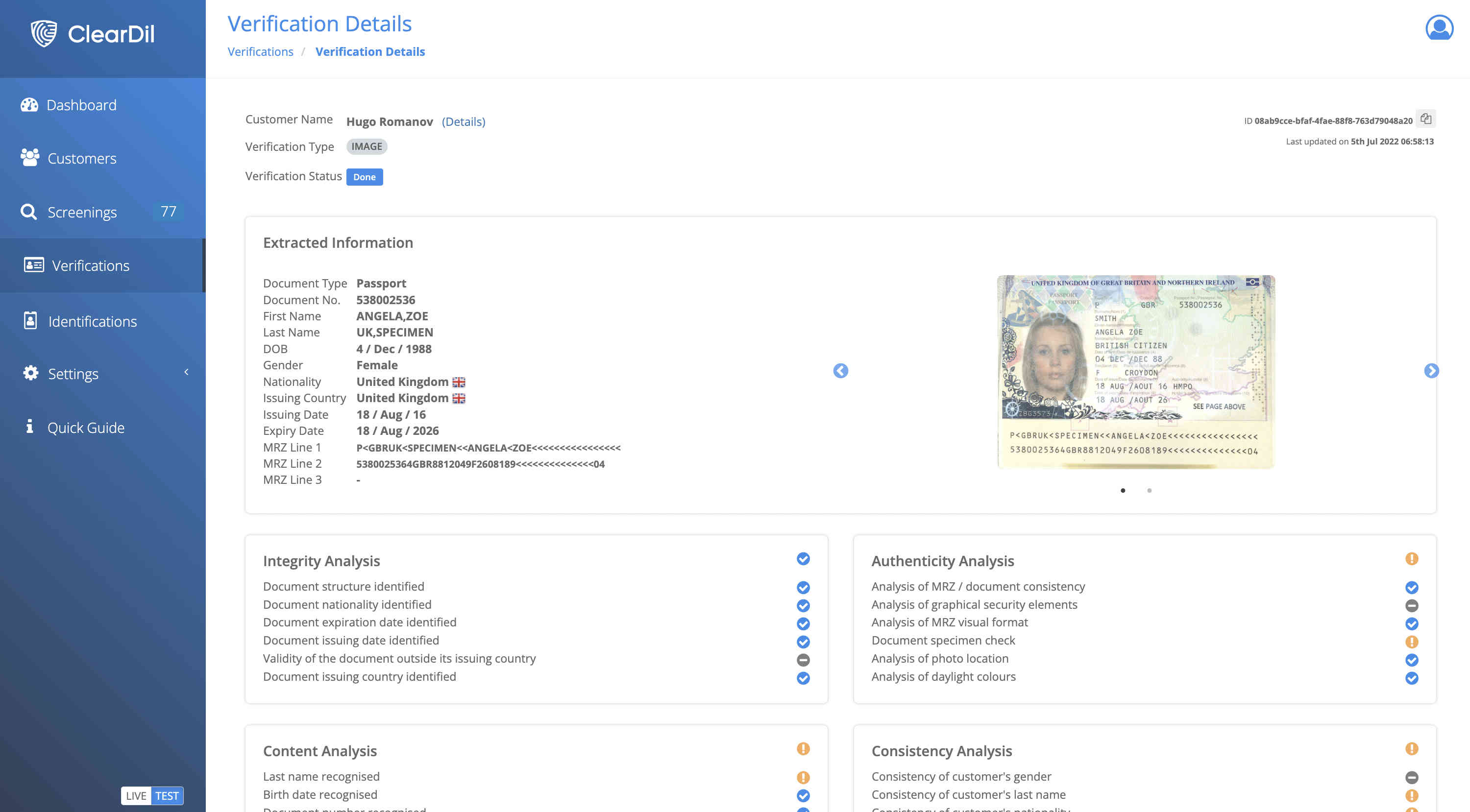Show next document image with right arrow
The image size is (1470, 812).
pyautogui.click(x=1431, y=371)
